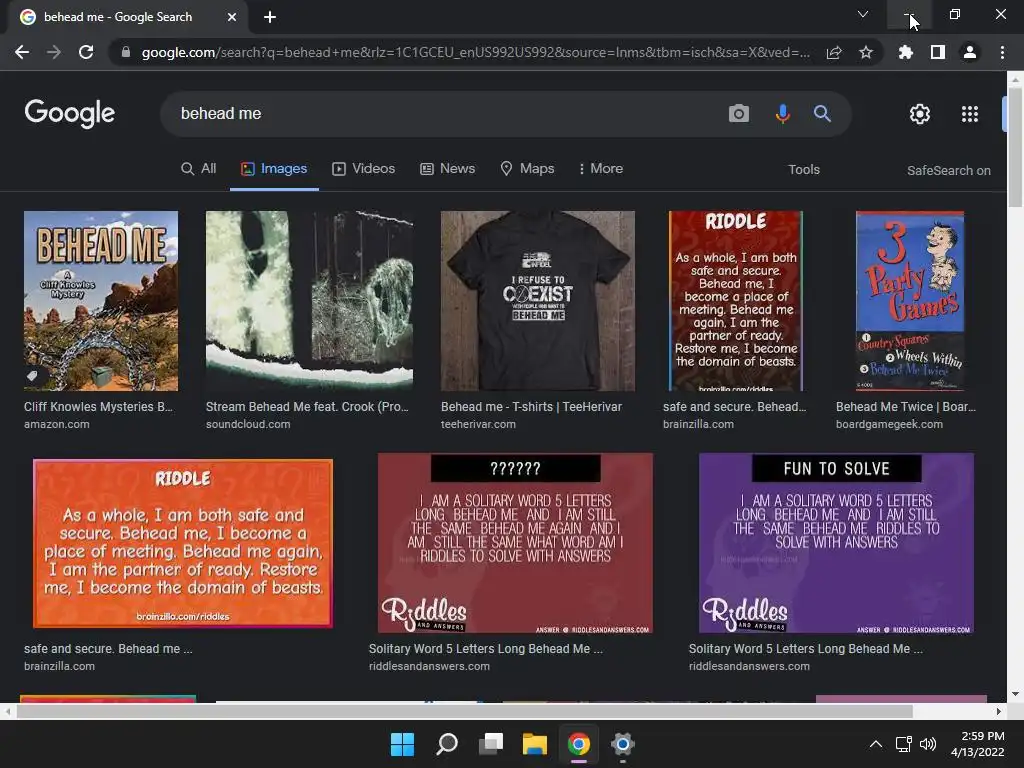1024x768 pixels.
Task: Open the clock showing 2:59 PM
Action: pos(978,744)
